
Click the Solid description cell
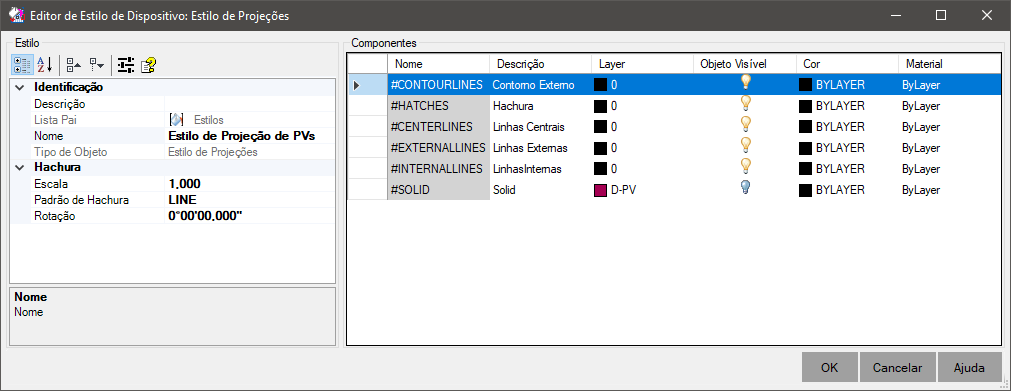pos(540,190)
